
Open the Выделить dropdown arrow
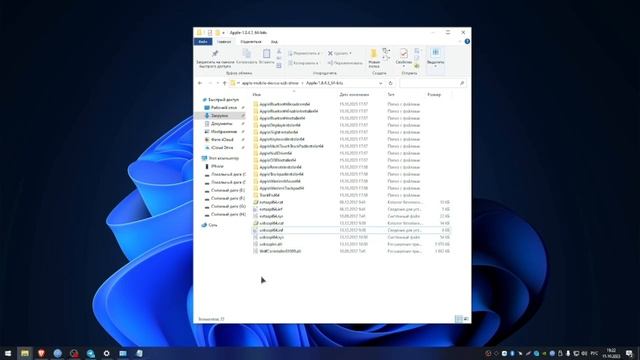click(436, 67)
